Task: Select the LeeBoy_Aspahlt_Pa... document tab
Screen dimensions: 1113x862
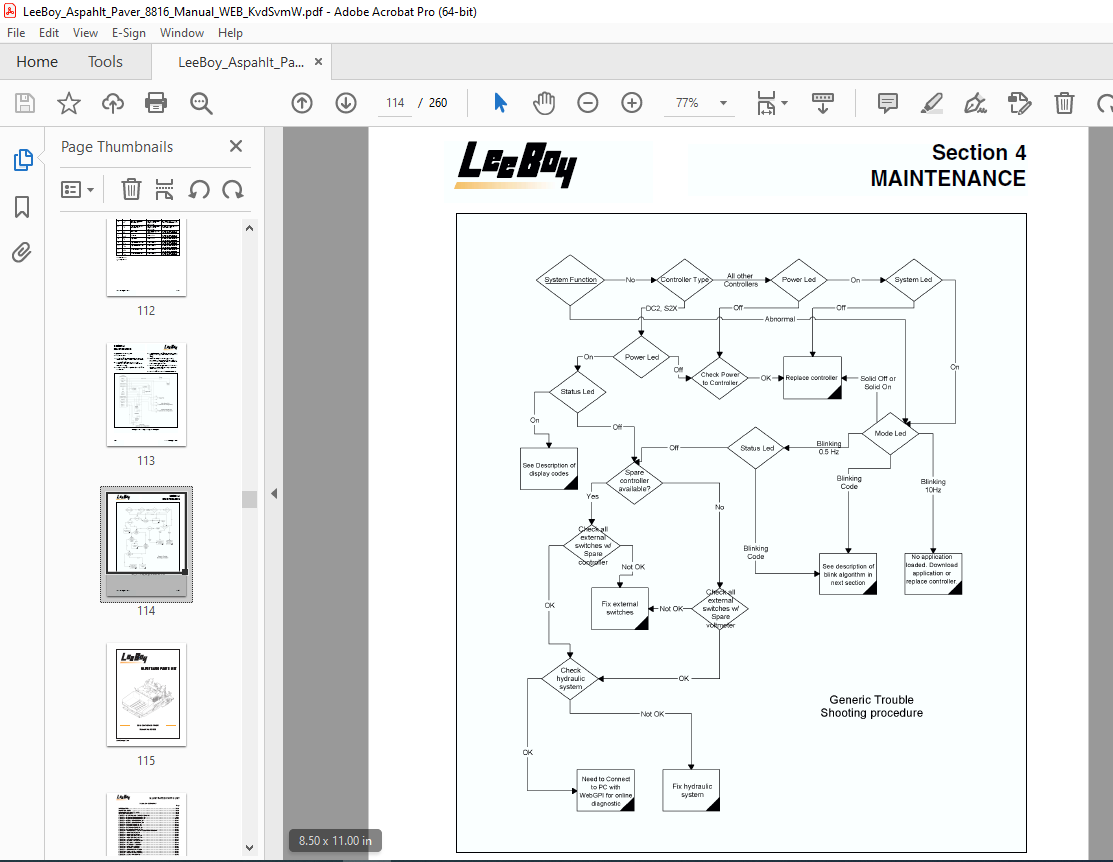Action: coord(241,62)
